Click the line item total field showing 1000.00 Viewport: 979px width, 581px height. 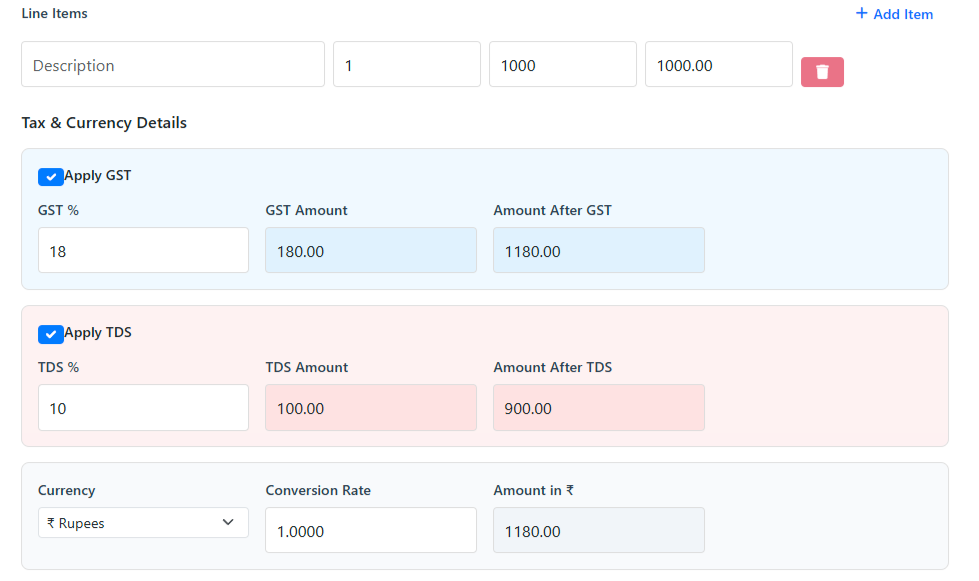718,65
